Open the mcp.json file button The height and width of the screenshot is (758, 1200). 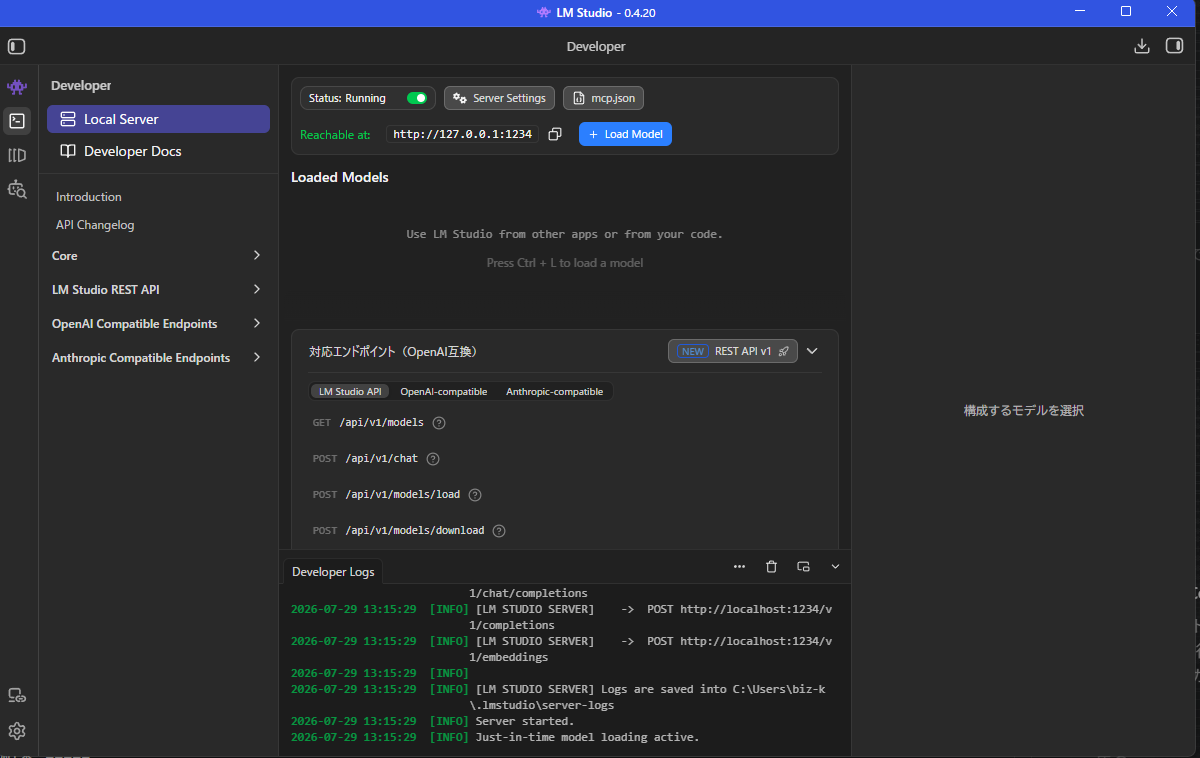coord(604,98)
